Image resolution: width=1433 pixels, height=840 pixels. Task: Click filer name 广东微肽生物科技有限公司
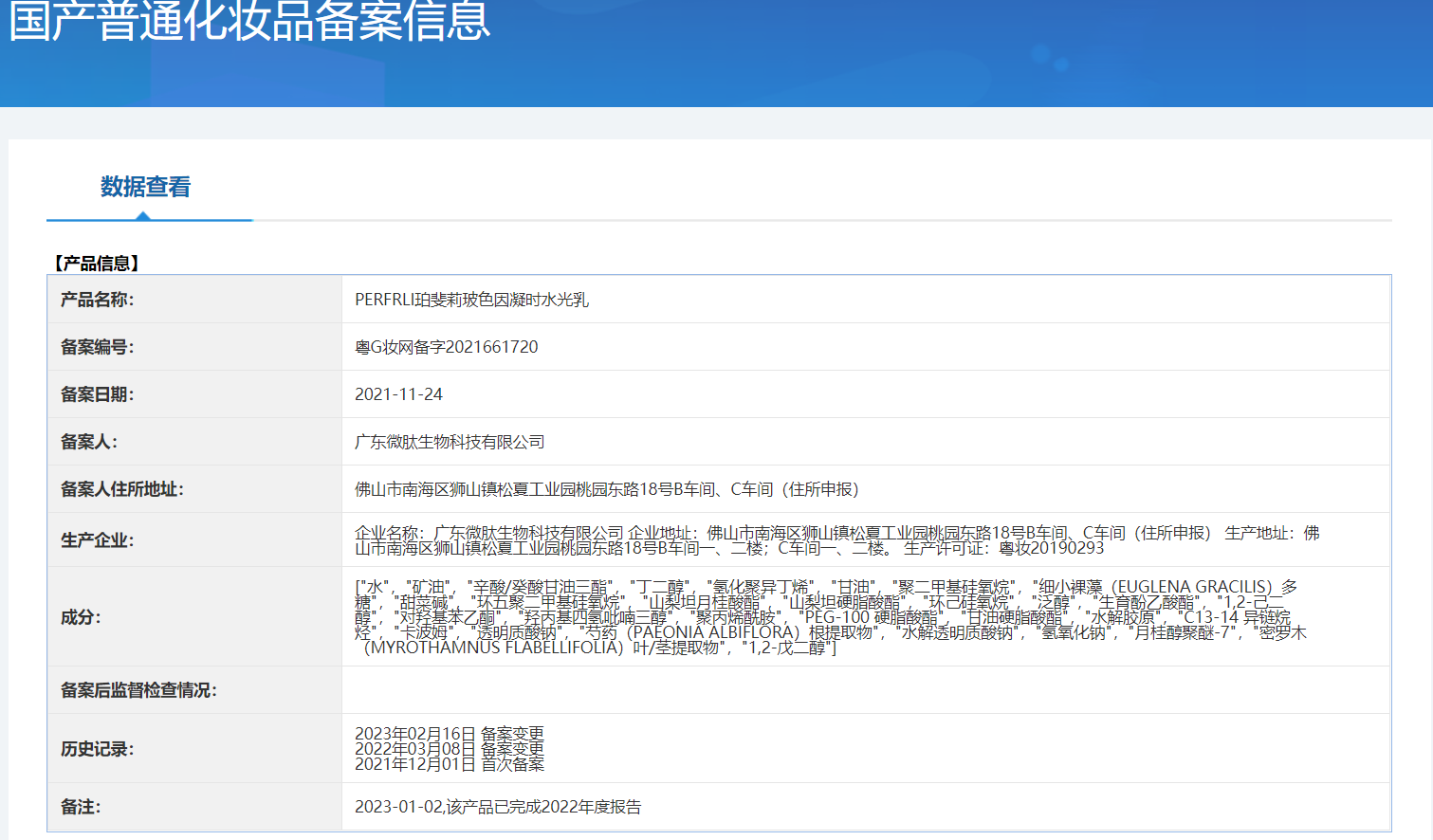(x=450, y=442)
